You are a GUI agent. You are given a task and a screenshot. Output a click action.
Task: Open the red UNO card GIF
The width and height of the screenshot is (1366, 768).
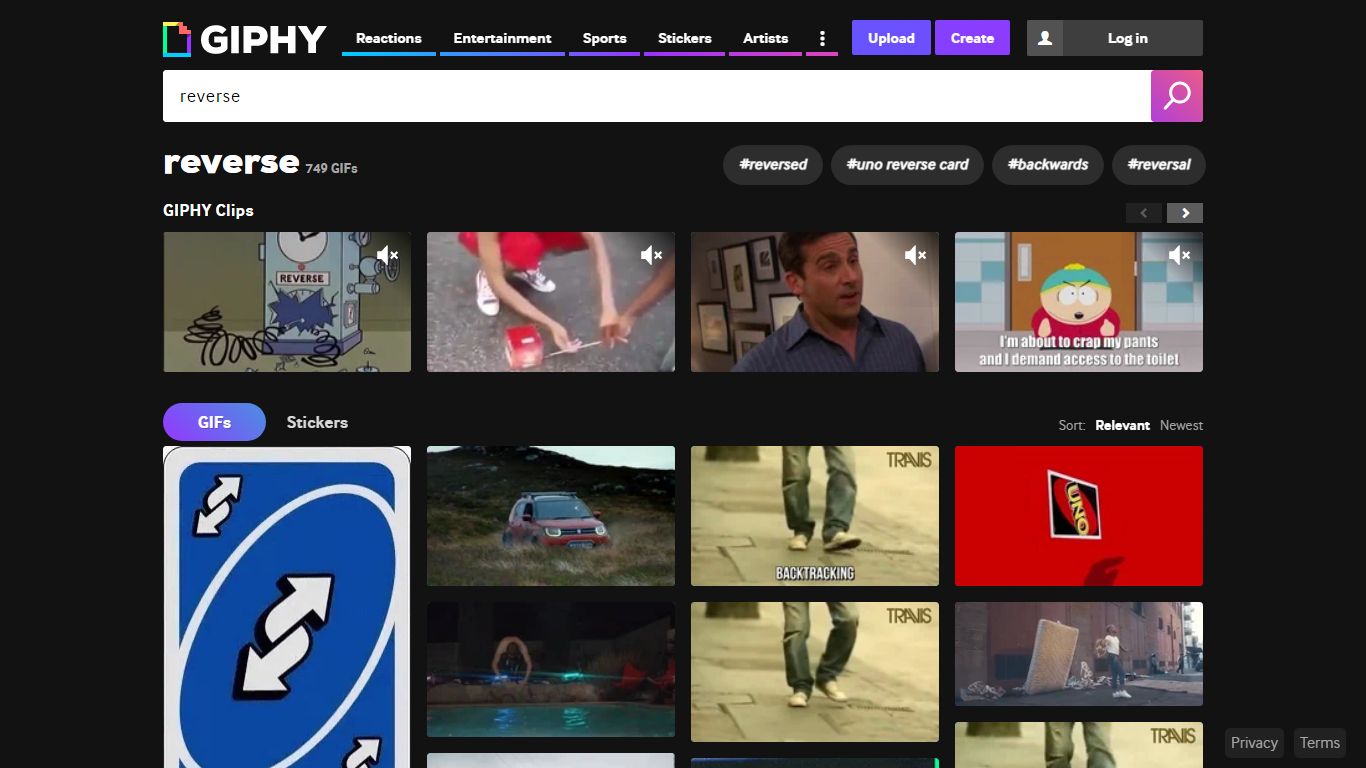coord(1079,516)
